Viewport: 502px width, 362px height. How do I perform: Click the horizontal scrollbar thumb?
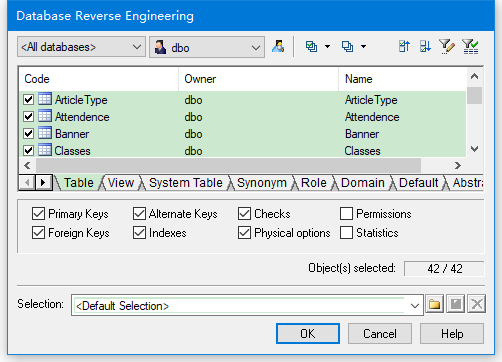click(x=228, y=165)
